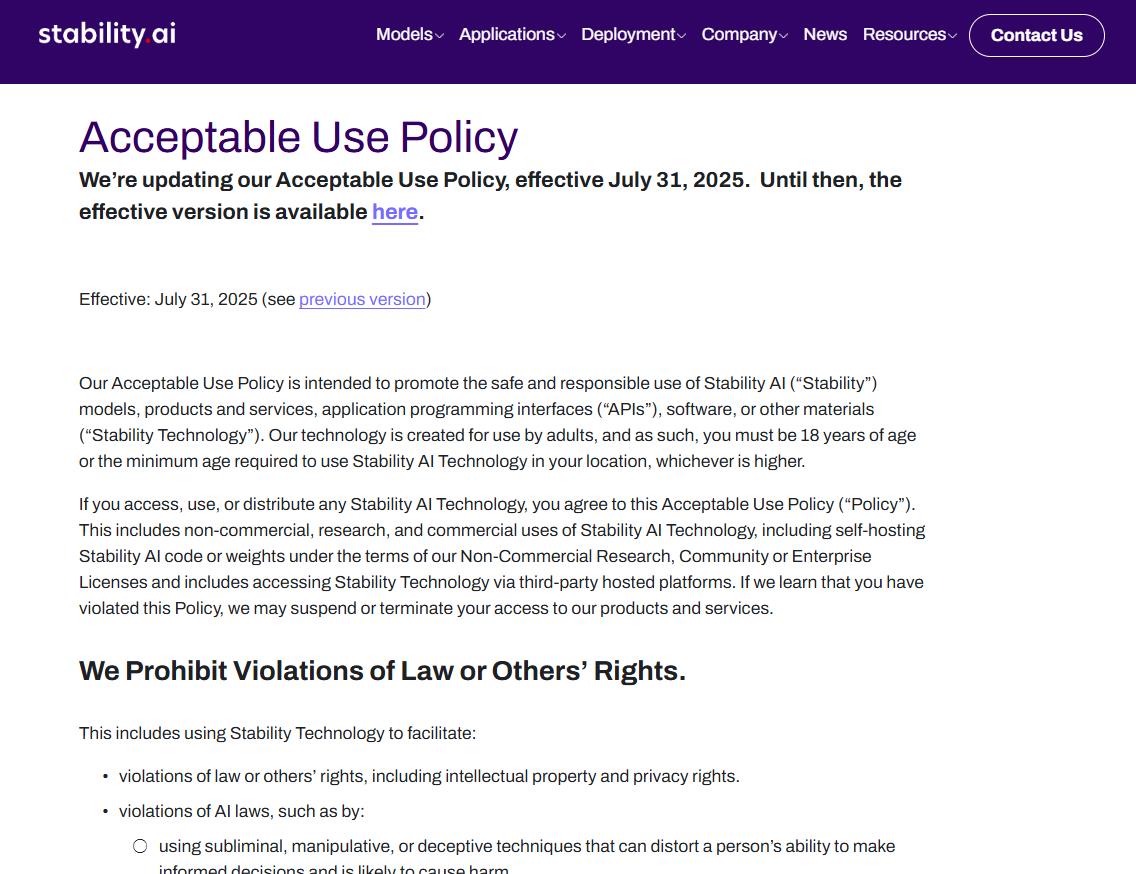Open the Resources menu label

pyautogui.click(x=904, y=34)
